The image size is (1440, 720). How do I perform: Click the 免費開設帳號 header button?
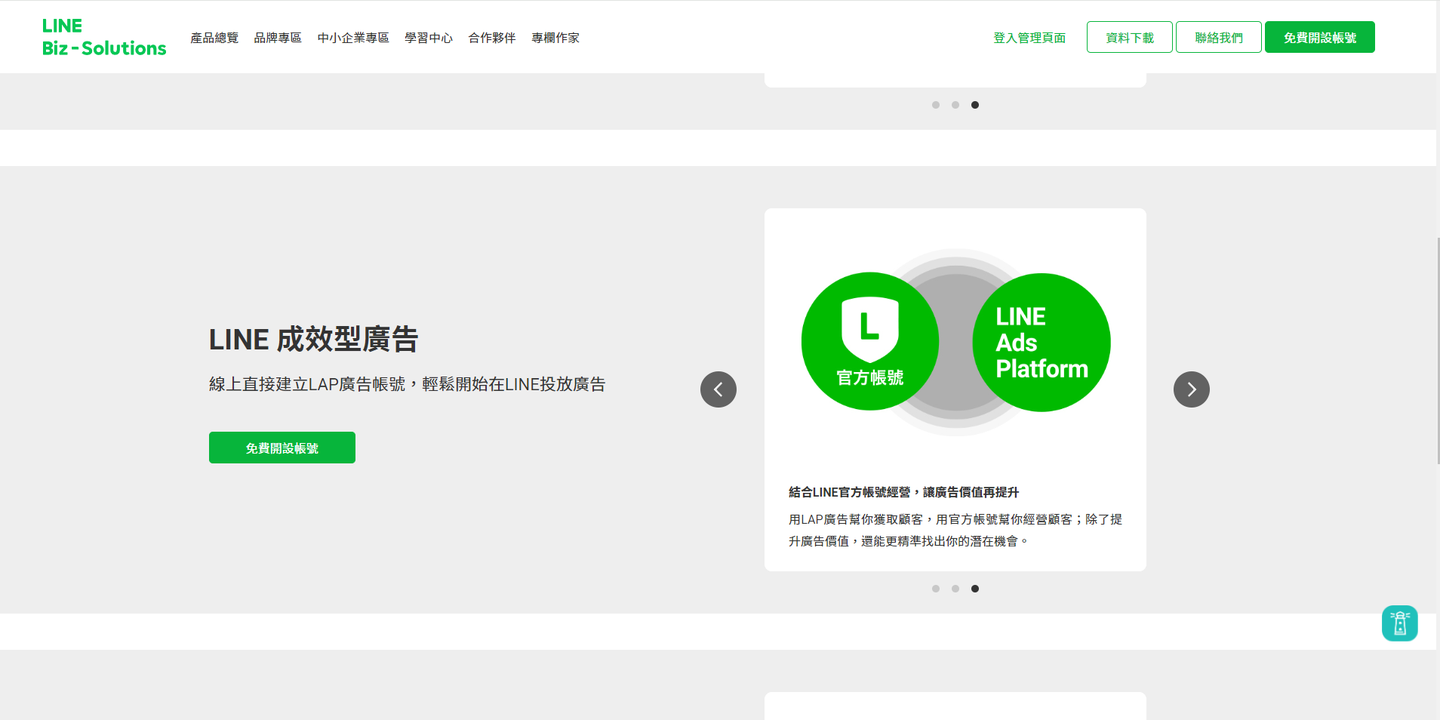(x=1319, y=36)
